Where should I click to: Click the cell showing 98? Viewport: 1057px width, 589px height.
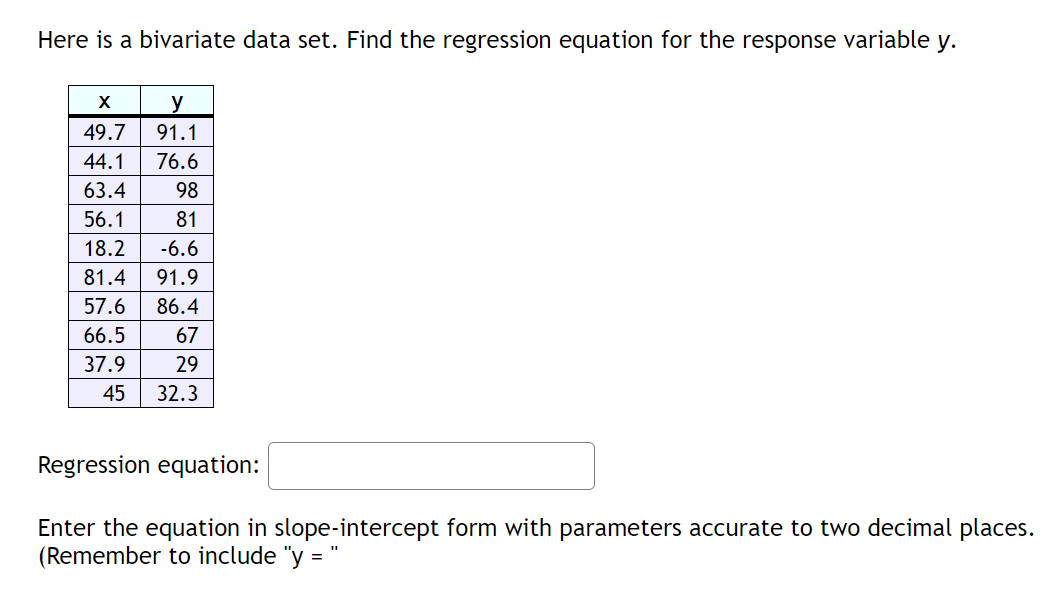pos(185,189)
